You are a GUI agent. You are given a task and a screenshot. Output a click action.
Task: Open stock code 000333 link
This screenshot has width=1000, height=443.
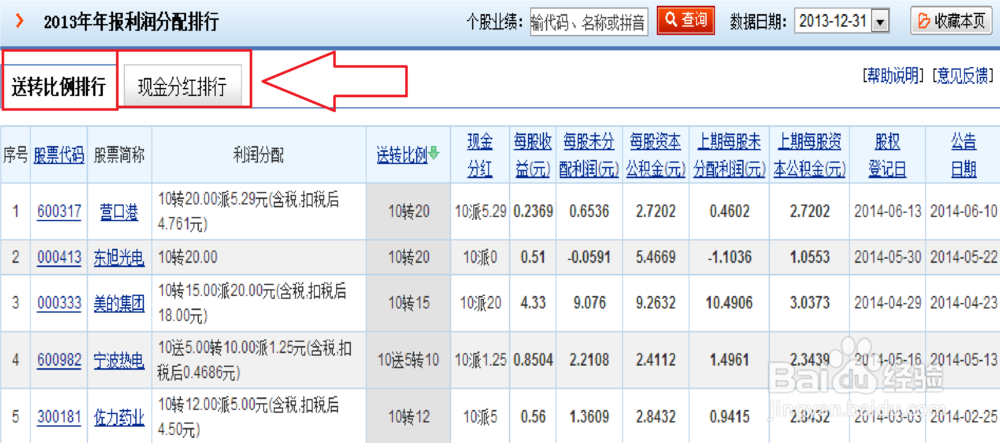59,303
